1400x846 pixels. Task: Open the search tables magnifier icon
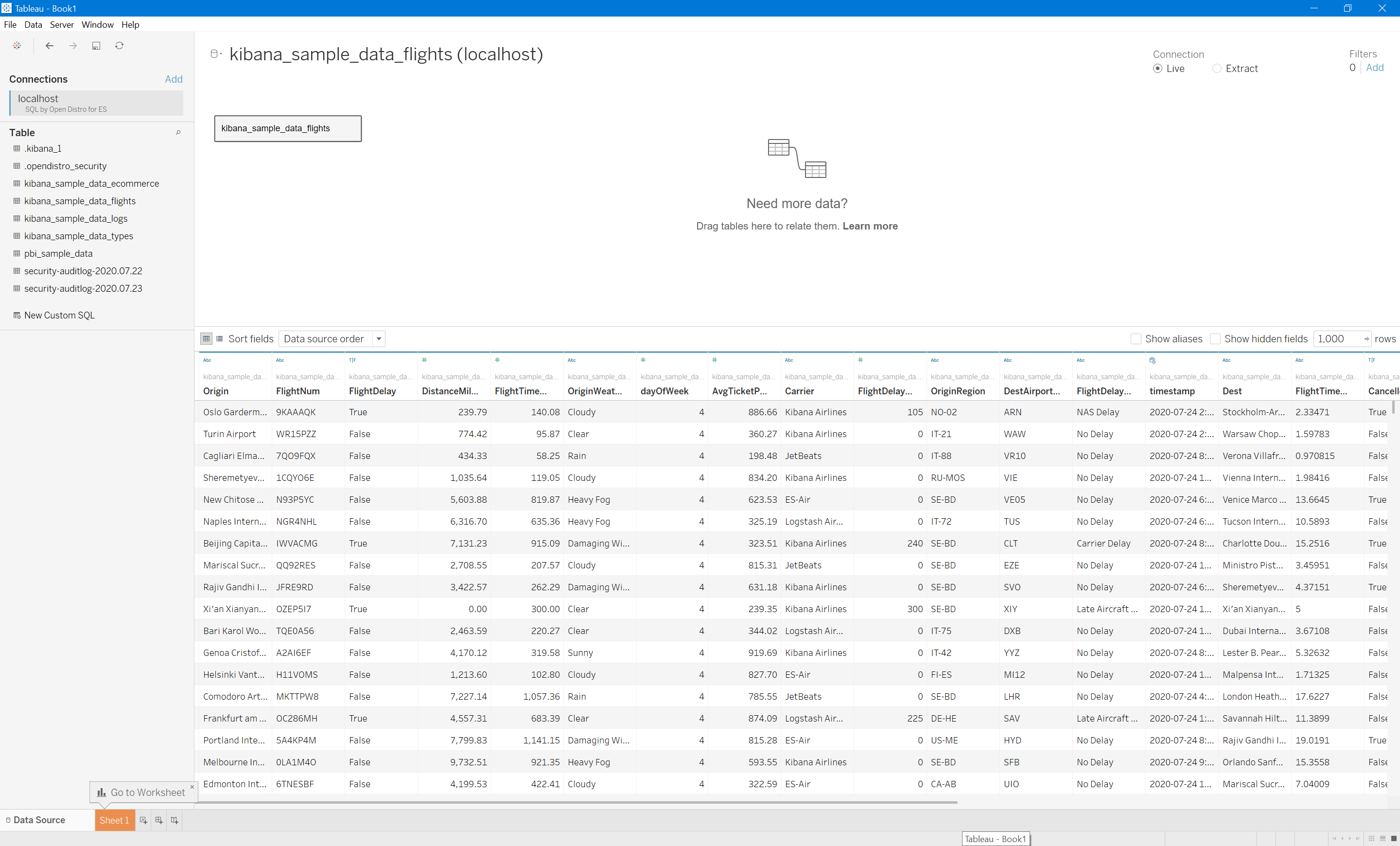coord(178,132)
